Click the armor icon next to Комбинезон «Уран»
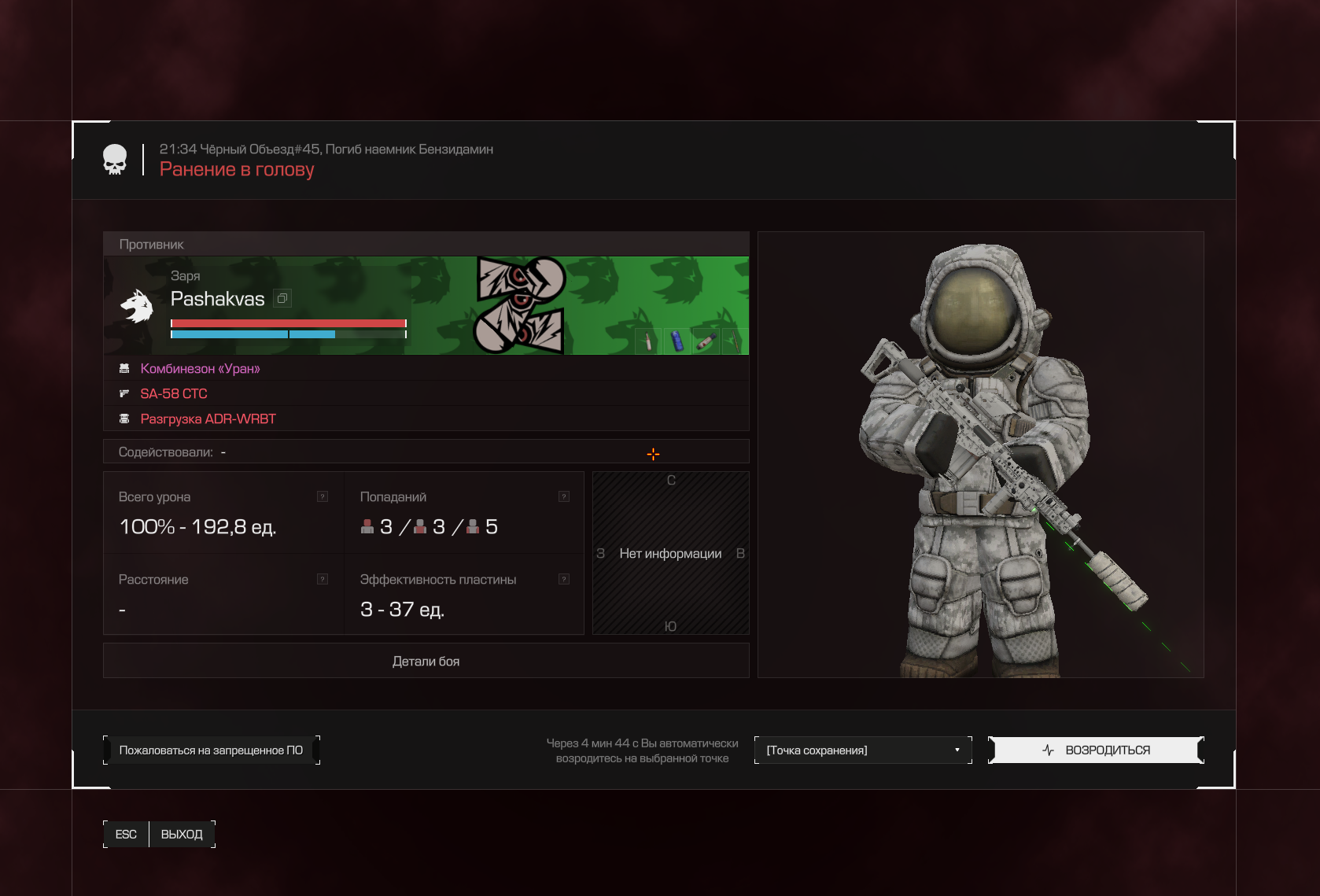Screen dimensions: 1320x896 pos(124,368)
